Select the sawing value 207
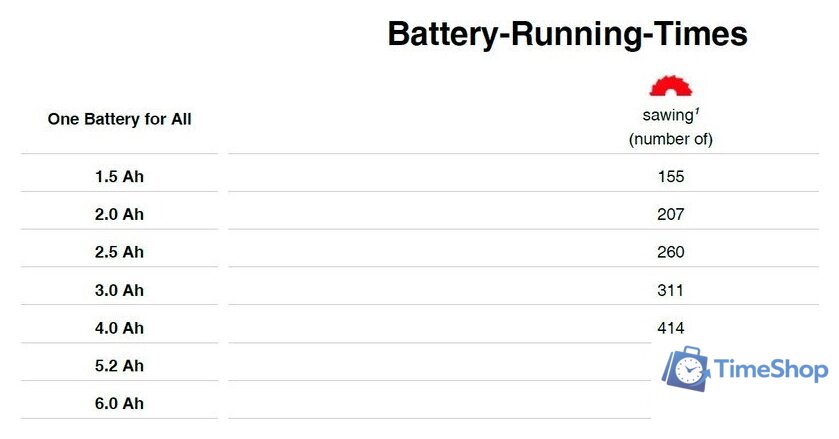 pos(671,214)
